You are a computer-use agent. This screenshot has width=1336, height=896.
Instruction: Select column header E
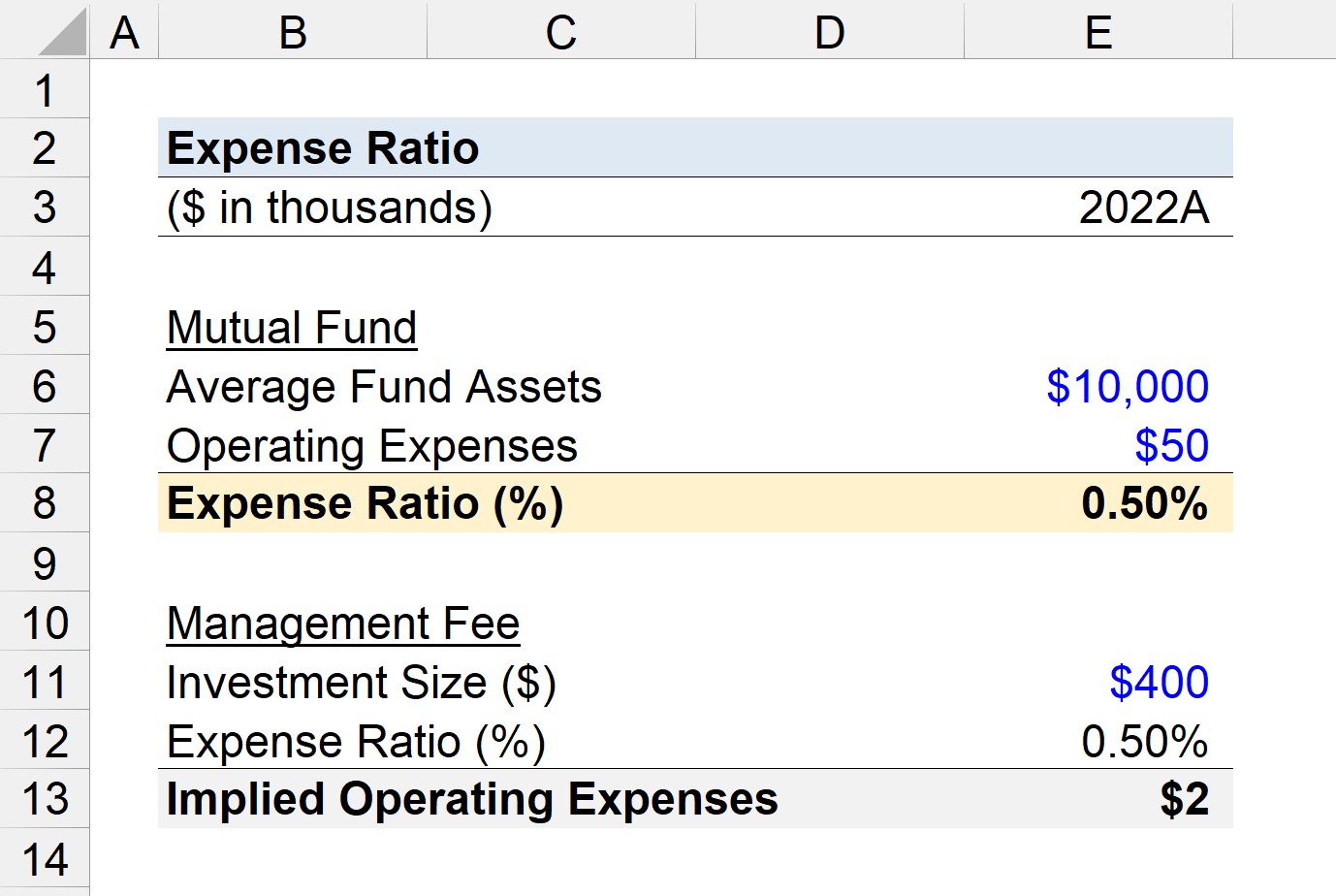pos(1097,32)
